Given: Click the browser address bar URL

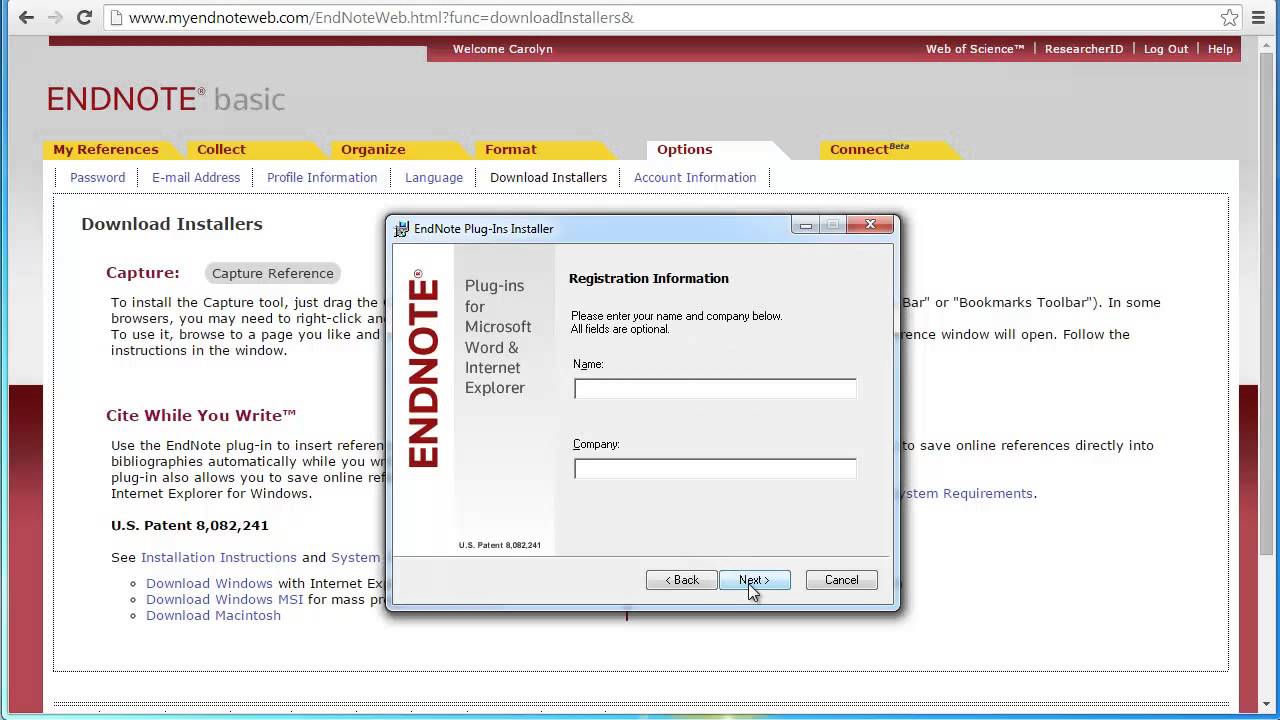Looking at the screenshot, I should click(381, 17).
